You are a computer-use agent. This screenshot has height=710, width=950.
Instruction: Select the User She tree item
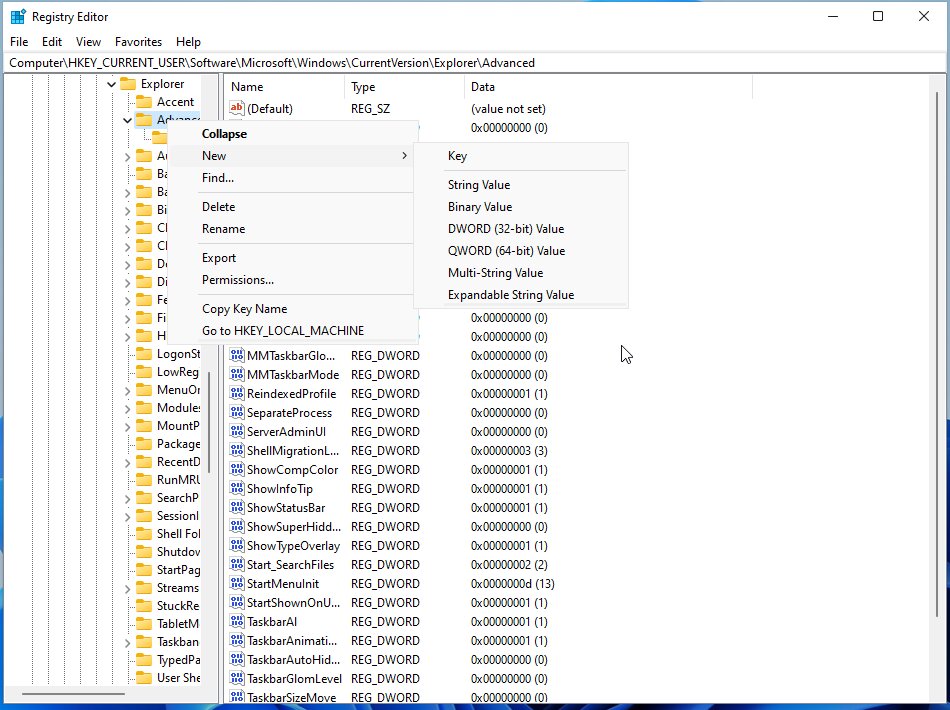click(178, 678)
